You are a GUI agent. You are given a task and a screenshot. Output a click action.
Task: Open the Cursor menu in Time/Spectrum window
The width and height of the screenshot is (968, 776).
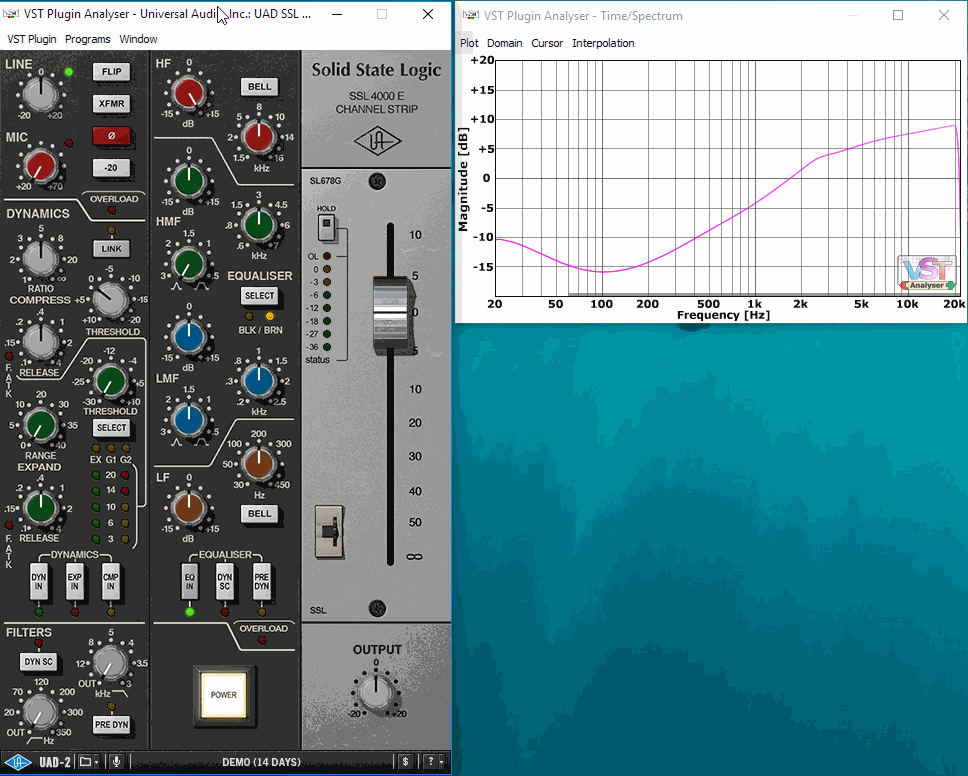pos(547,43)
